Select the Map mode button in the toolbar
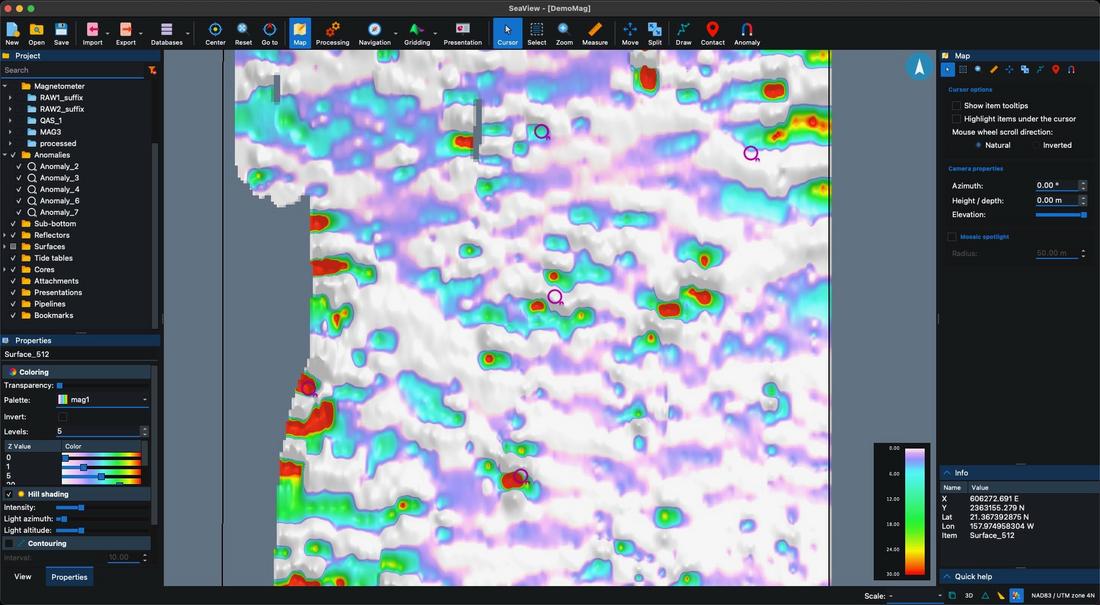Image resolution: width=1100 pixels, height=605 pixels. (x=300, y=33)
